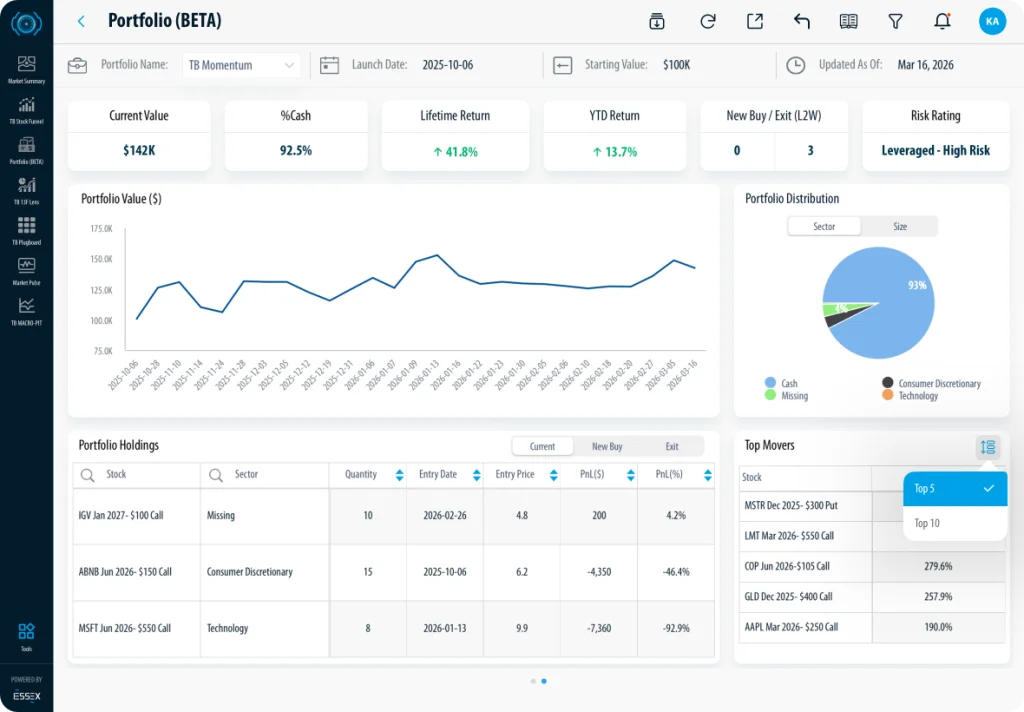Open the filter funnel icon

click(x=895, y=21)
